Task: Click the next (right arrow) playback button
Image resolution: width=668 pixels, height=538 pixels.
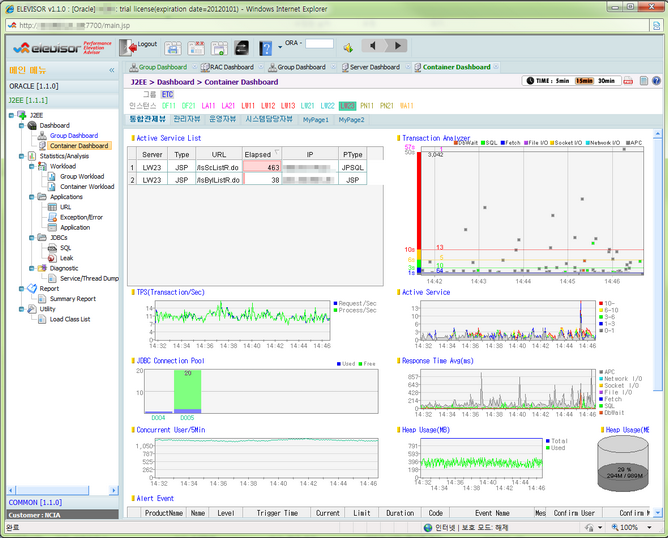Action: click(396, 45)
